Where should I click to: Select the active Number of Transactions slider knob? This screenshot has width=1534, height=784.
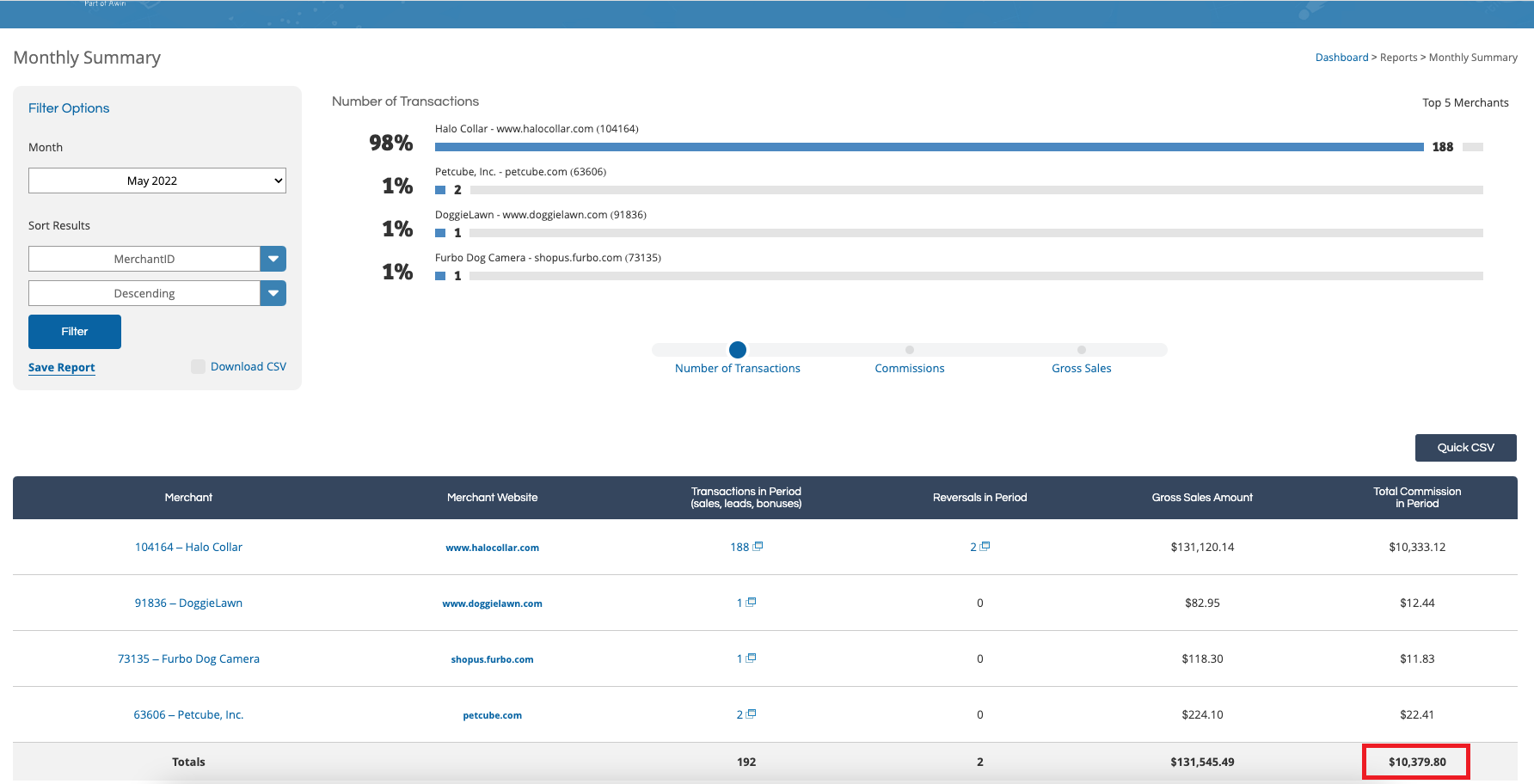(x=738, y=350)
